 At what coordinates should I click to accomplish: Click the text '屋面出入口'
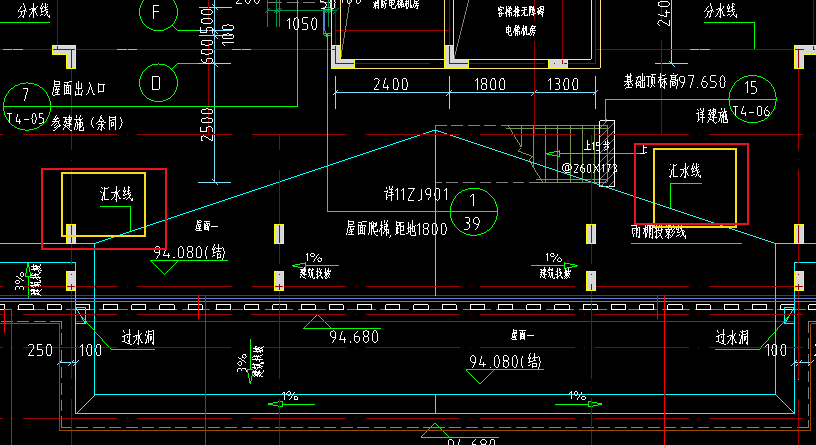click(x=79, y=88)
